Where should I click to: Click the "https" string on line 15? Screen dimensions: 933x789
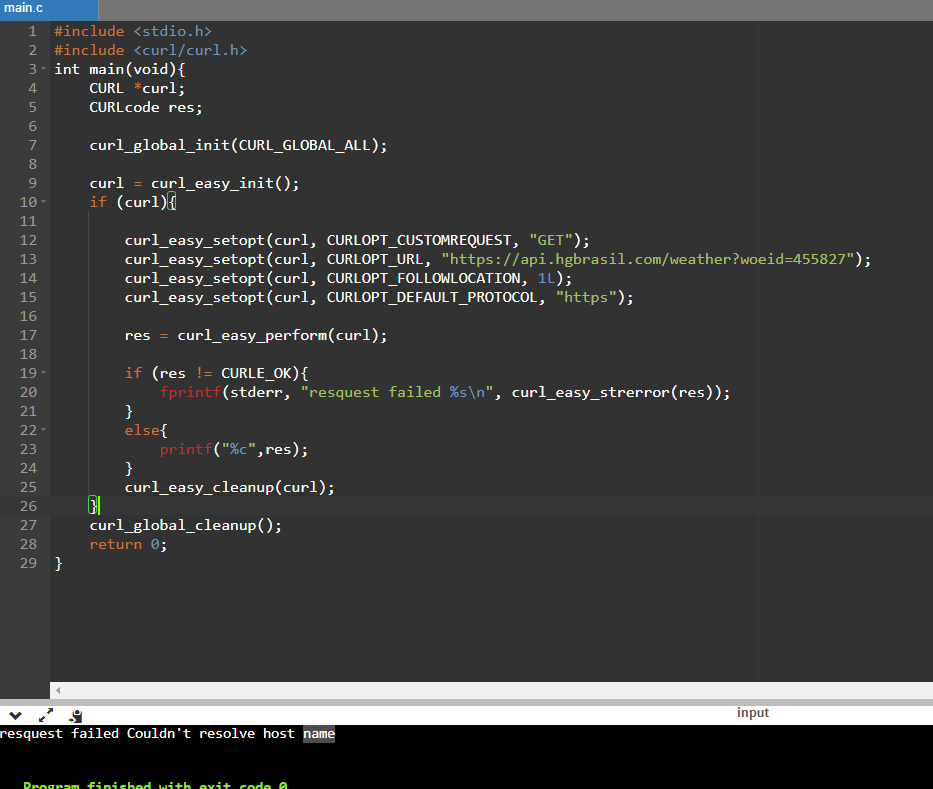pyautogui.click(x=586, y=298)
